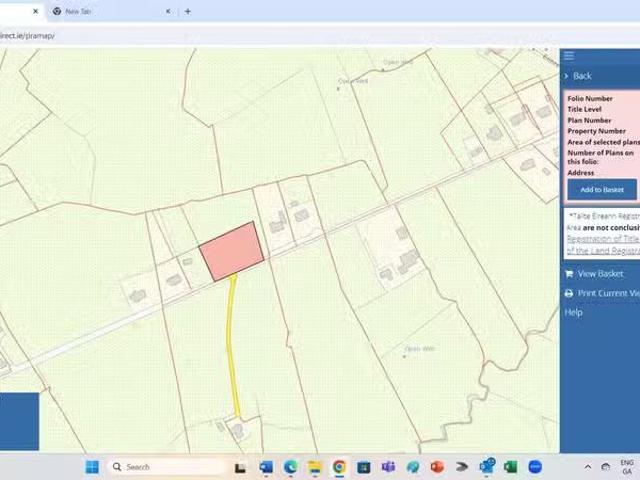Click the Back chevron in the panel
Screen dimensions: 640x480
[x=567, y=76]
